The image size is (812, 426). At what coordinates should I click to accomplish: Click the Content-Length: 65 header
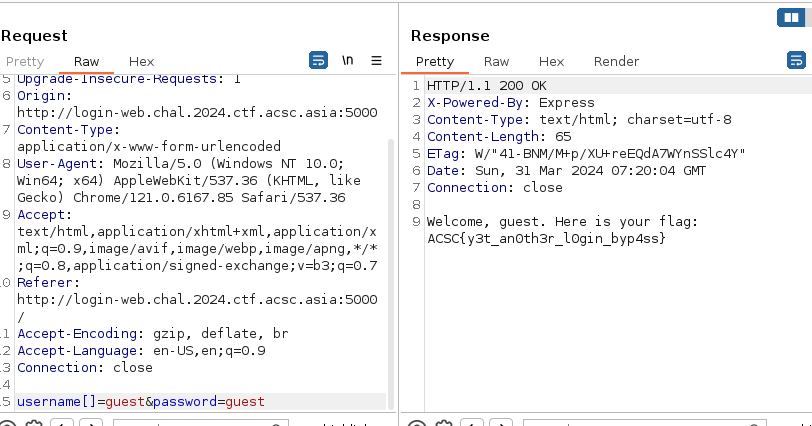pos(499,137)
